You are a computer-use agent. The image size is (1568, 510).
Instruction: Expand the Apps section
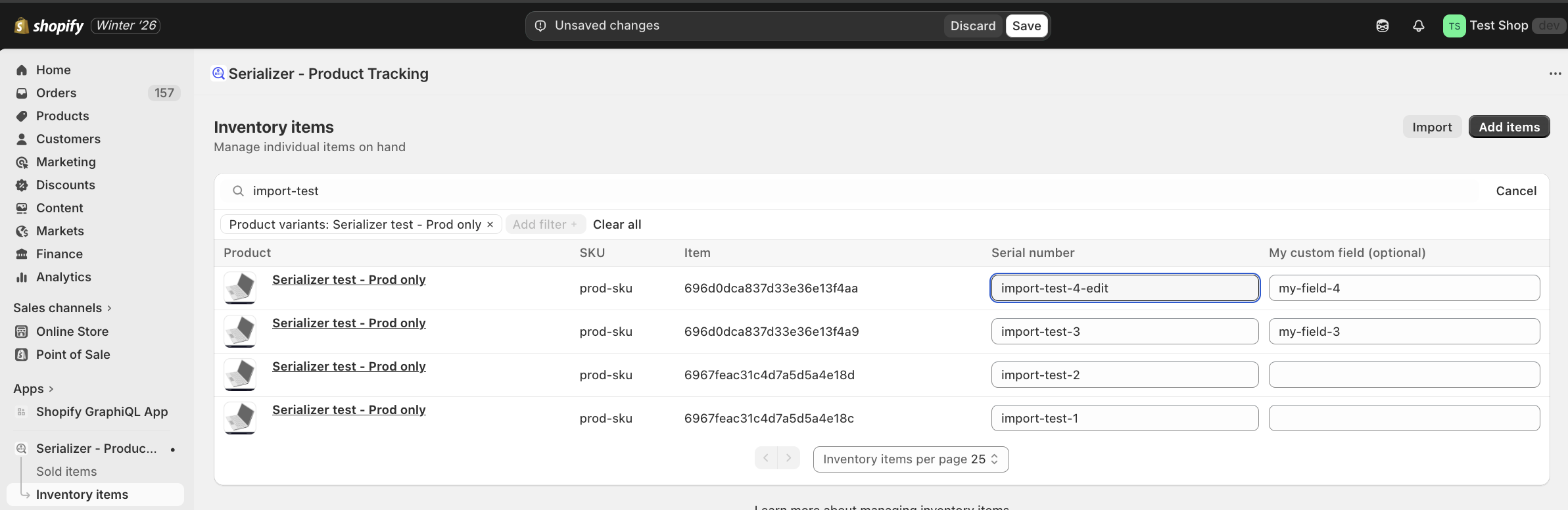[33, 388]
